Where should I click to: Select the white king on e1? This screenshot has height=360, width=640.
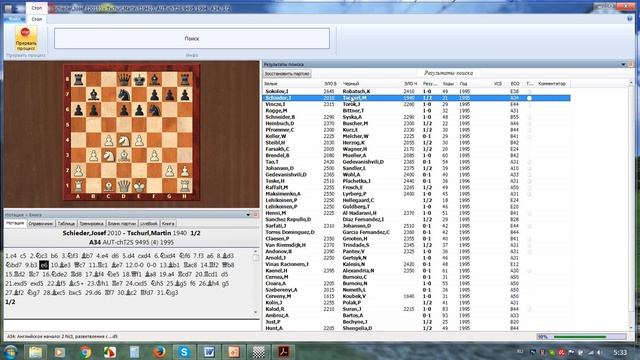(139, 186)
